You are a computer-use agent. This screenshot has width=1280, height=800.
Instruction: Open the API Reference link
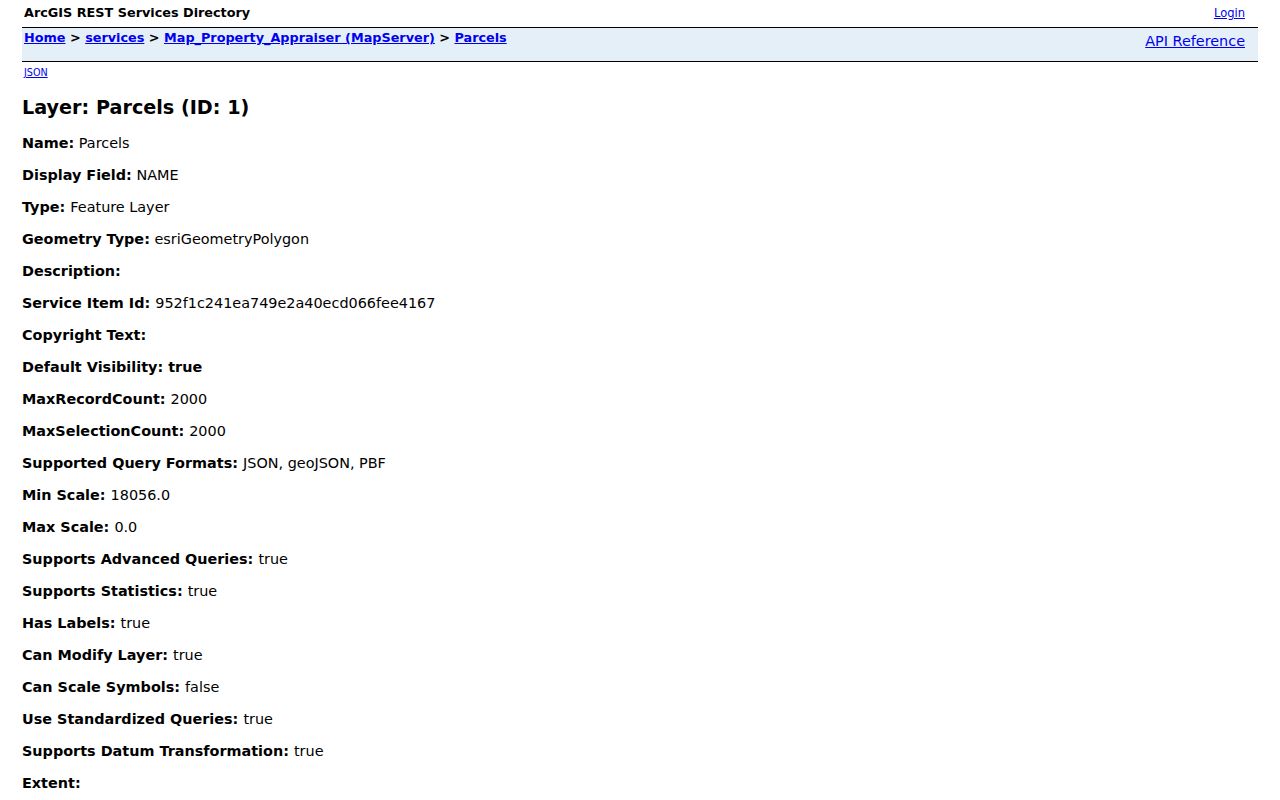[1195, 41]
